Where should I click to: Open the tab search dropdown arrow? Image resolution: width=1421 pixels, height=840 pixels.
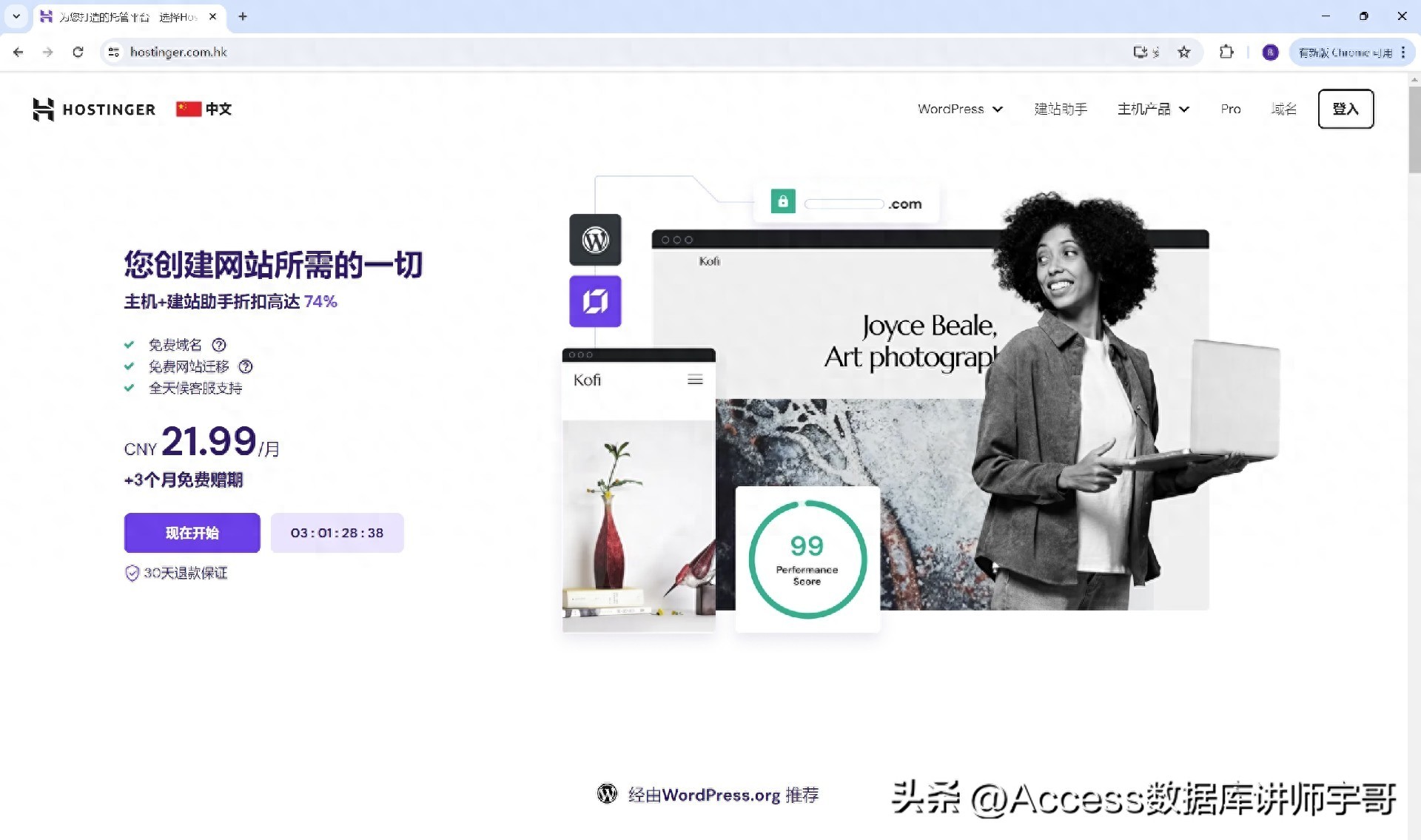click(x=16, y=16)
